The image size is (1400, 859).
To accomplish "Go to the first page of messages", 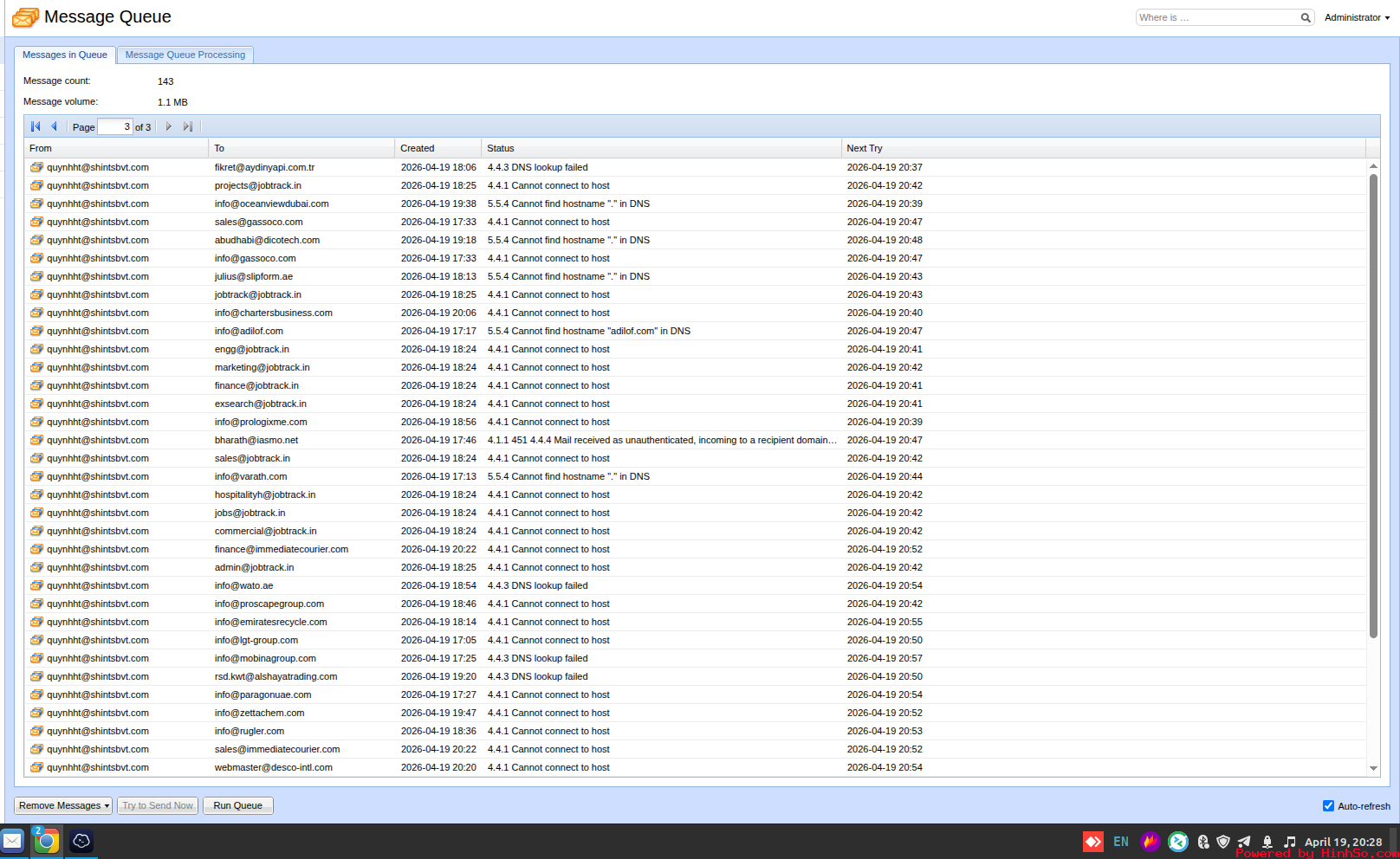I will pos(36,126).
